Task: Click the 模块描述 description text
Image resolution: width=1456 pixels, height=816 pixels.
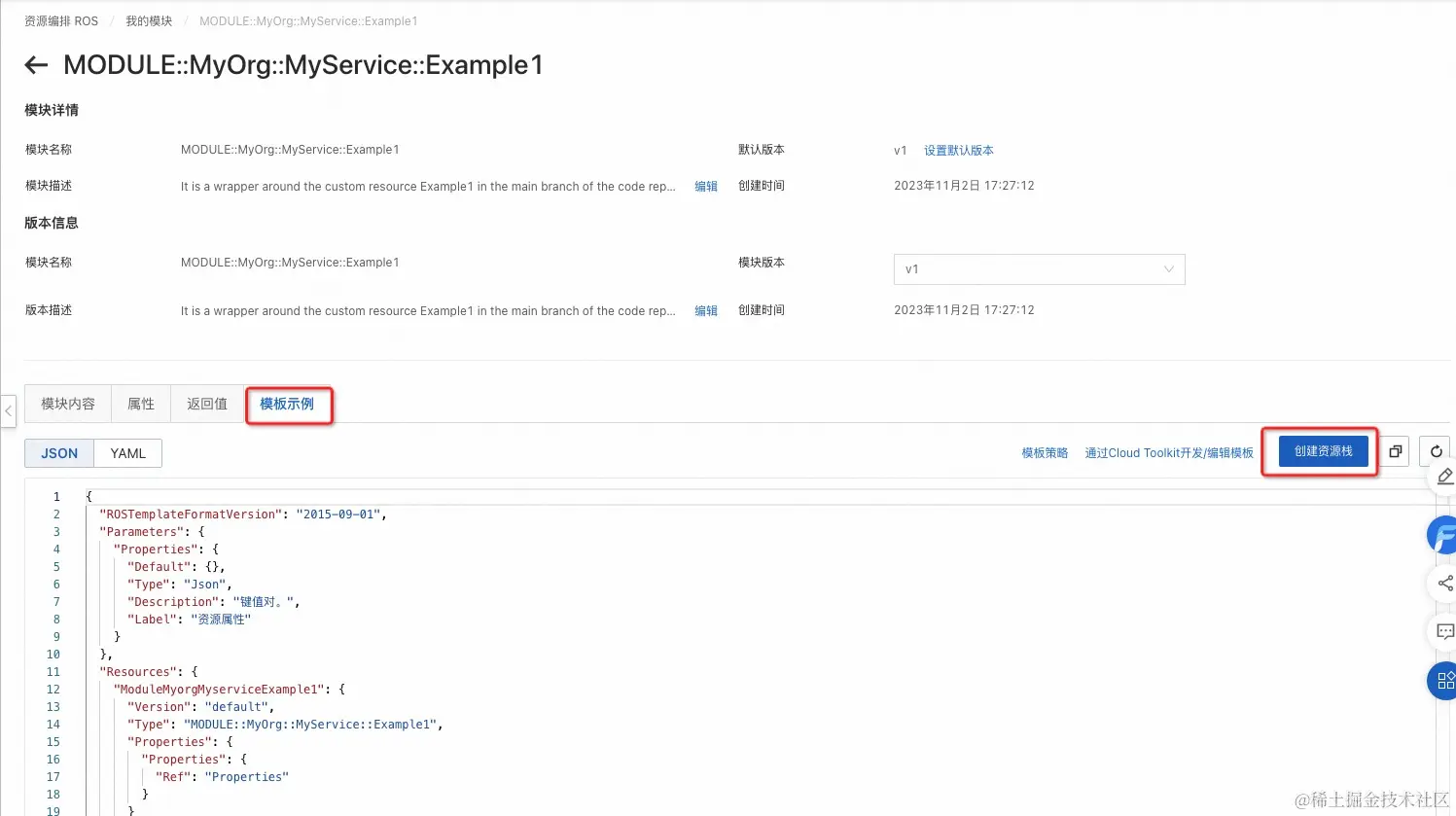Action: [428, 187]
